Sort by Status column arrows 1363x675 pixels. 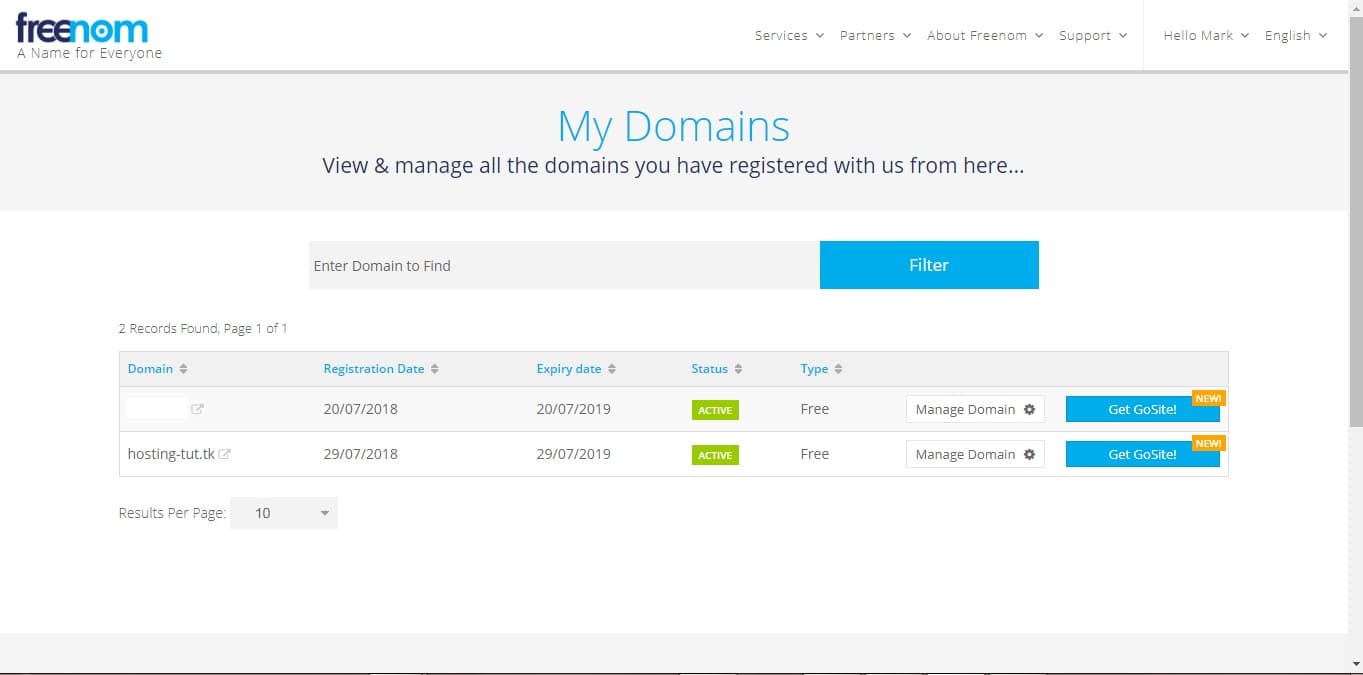point(738,369)
